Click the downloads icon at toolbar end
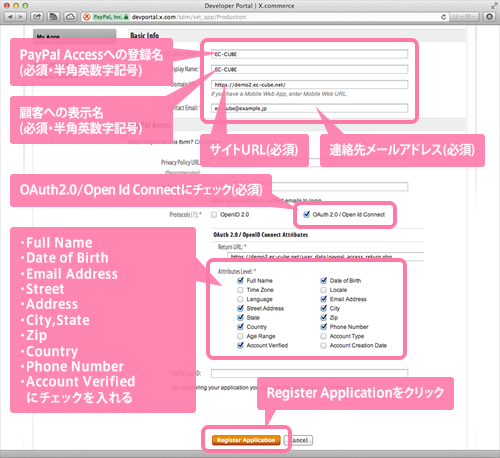 click(489, 17)
